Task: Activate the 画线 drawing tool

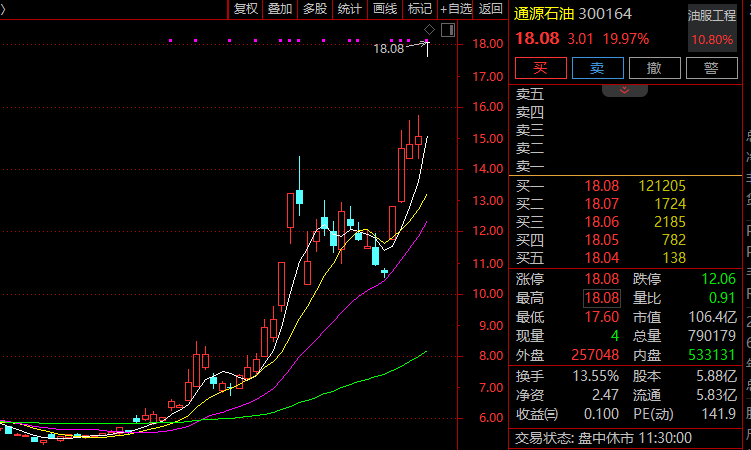Action: pyautogui.click(x=385, y=9)
